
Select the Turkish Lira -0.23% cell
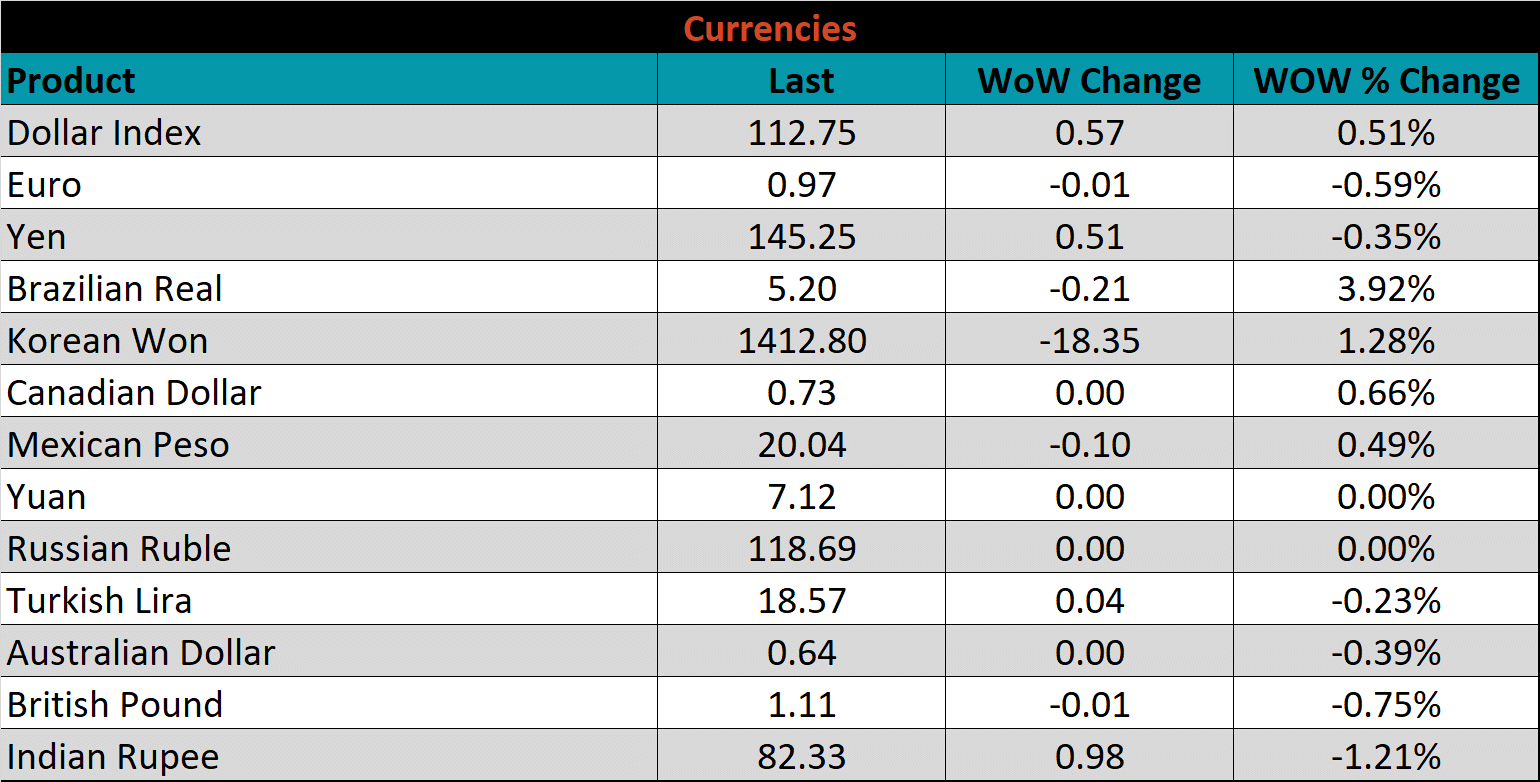(1386, 600)
